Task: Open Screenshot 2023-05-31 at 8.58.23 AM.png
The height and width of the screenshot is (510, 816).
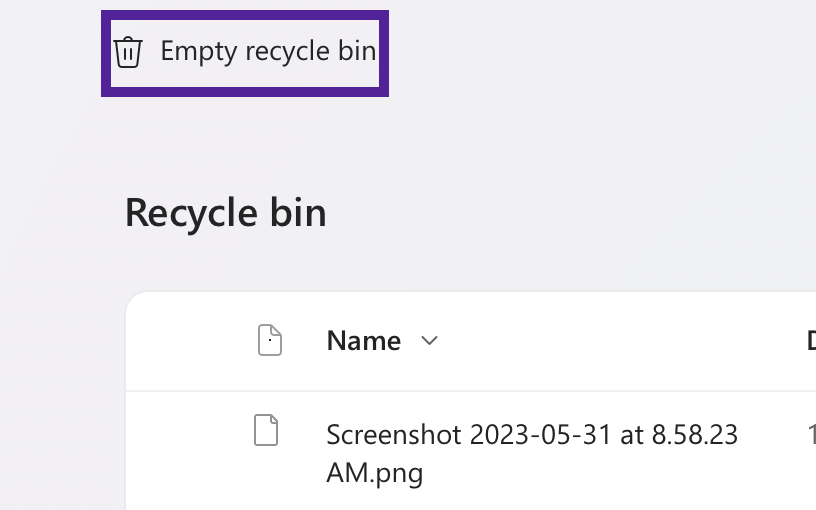Action: (x=532, y=453)
